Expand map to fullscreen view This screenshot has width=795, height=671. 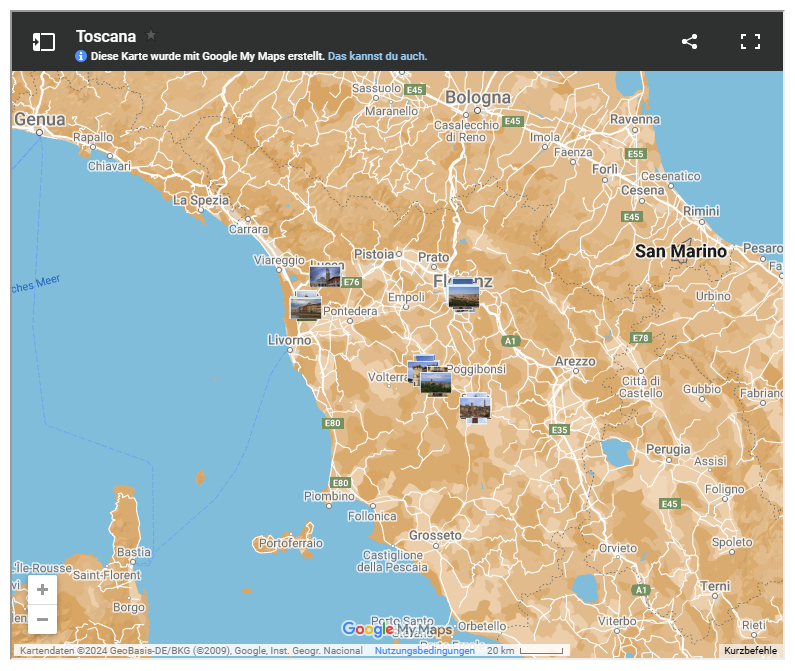coord(750,42)
